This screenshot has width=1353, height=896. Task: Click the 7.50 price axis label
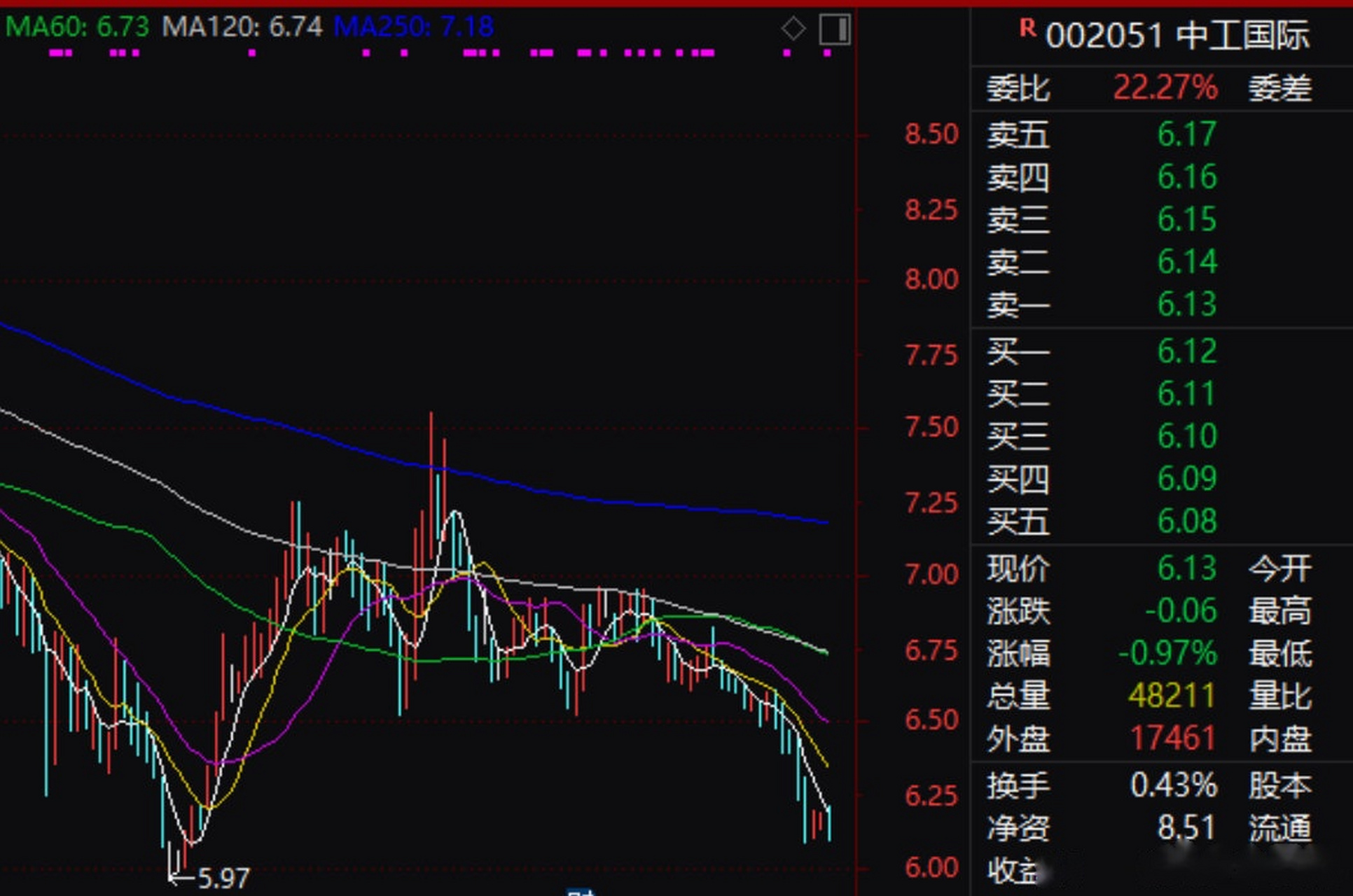931,427
